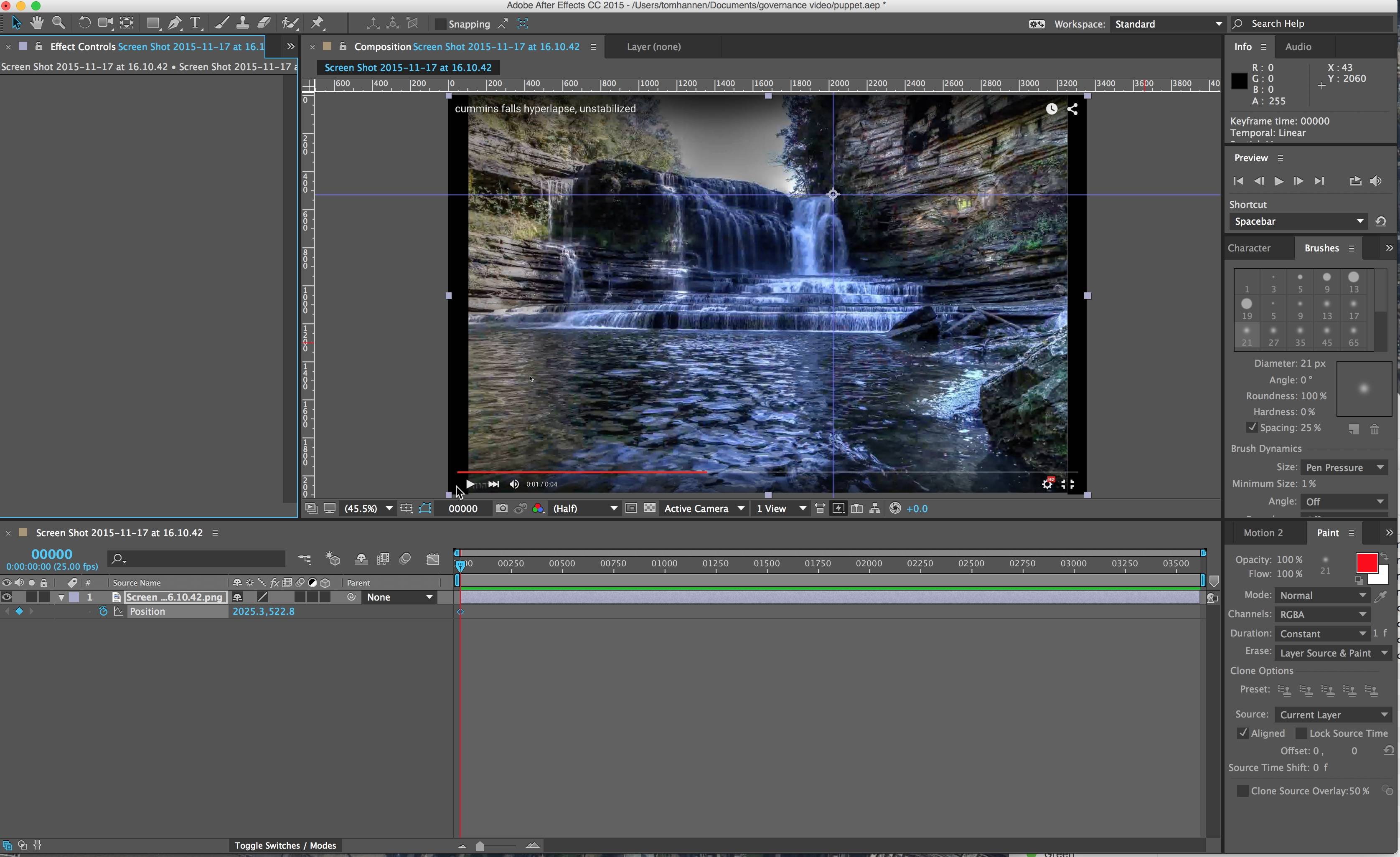This screenshot has width=1400, height=857.
Task: Open Composition Flowchart icon in viewer
Action: [875, 508]
